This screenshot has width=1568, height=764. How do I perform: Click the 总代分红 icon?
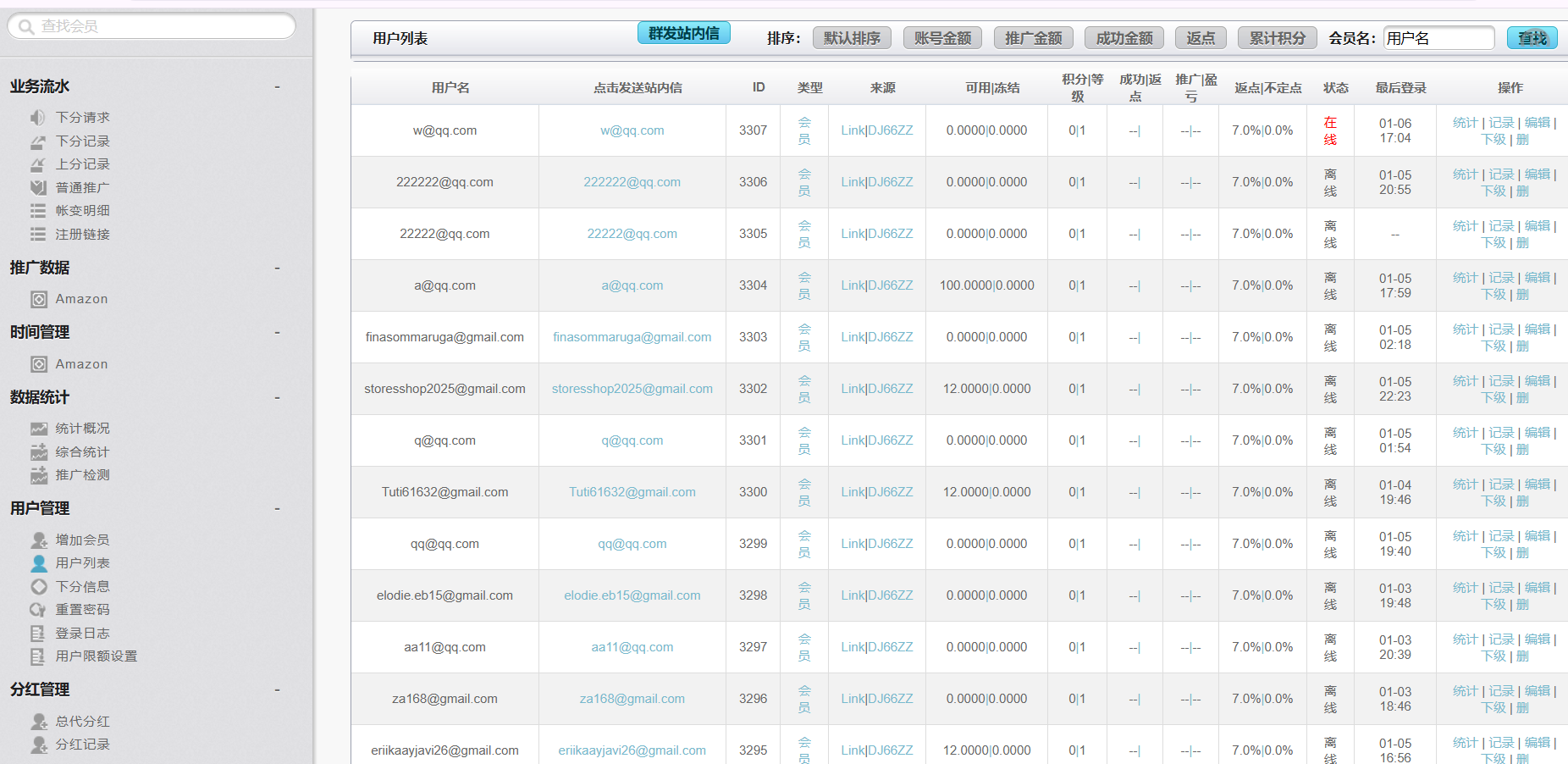point(38,722)
